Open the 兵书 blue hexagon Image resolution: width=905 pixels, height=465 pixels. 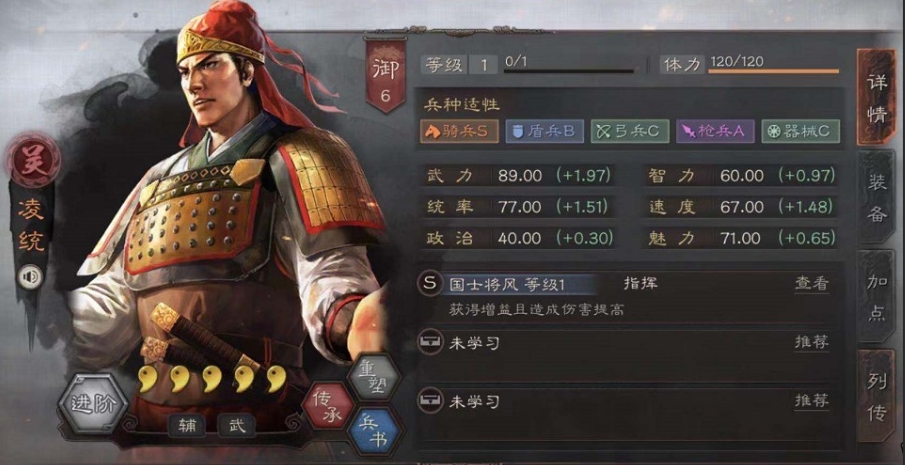(x=374, y=432)
